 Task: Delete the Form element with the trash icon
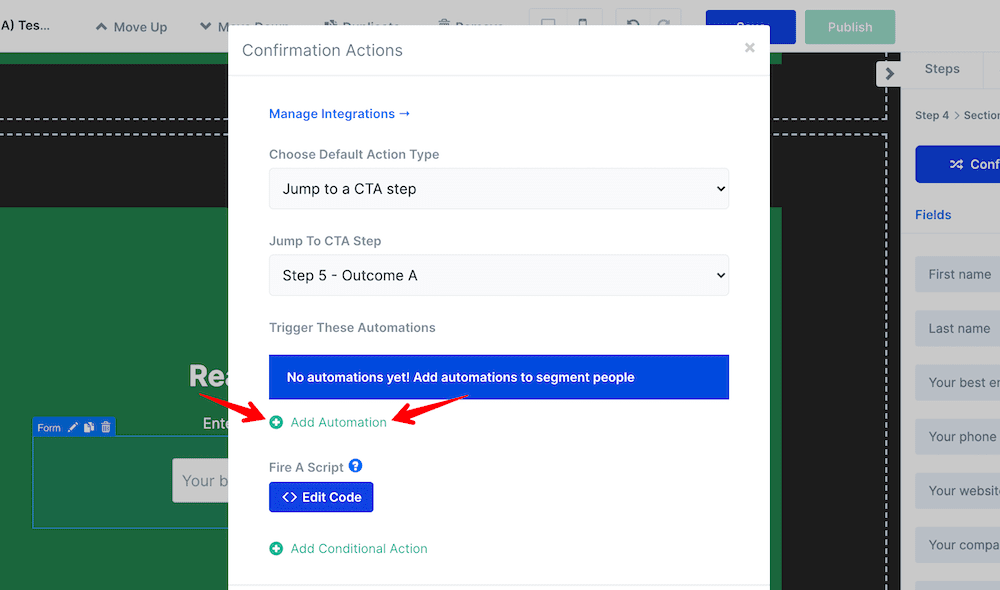point(105,427)
